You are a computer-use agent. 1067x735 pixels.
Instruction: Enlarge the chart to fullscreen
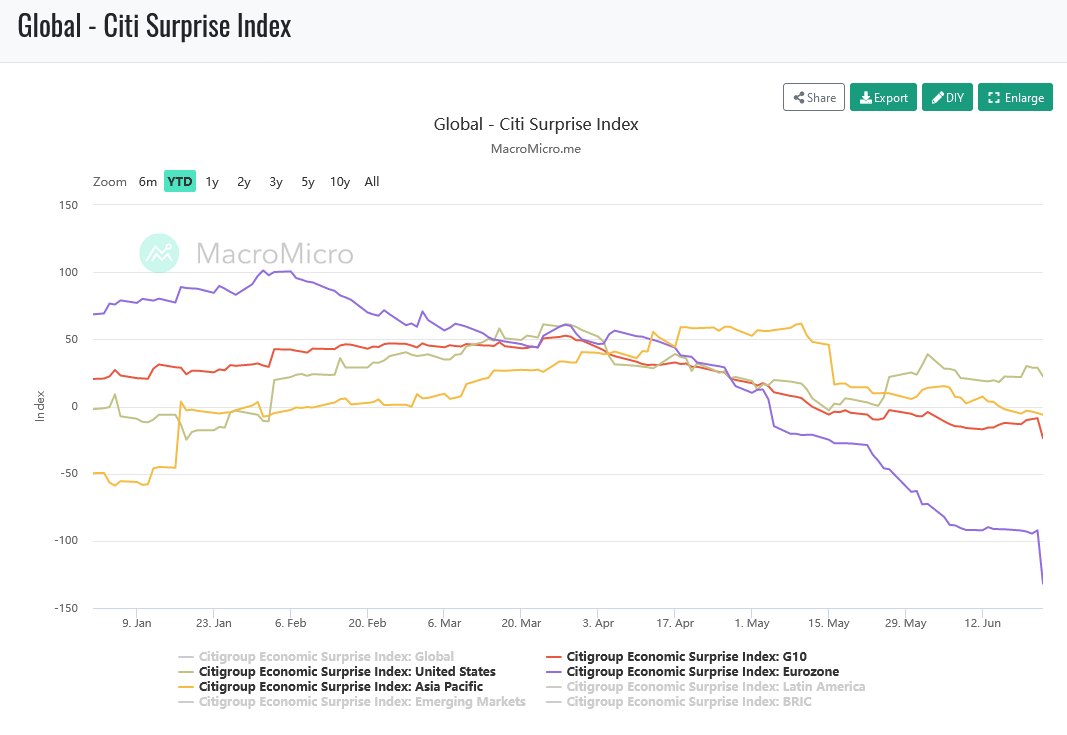(1015, 97)
